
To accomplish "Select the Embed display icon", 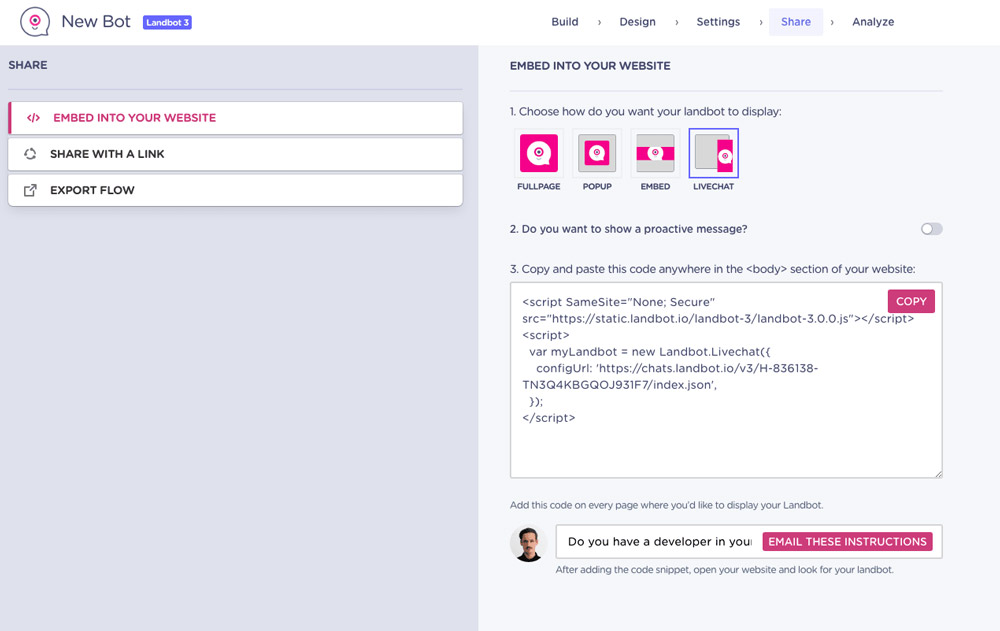I will (655, 153).
